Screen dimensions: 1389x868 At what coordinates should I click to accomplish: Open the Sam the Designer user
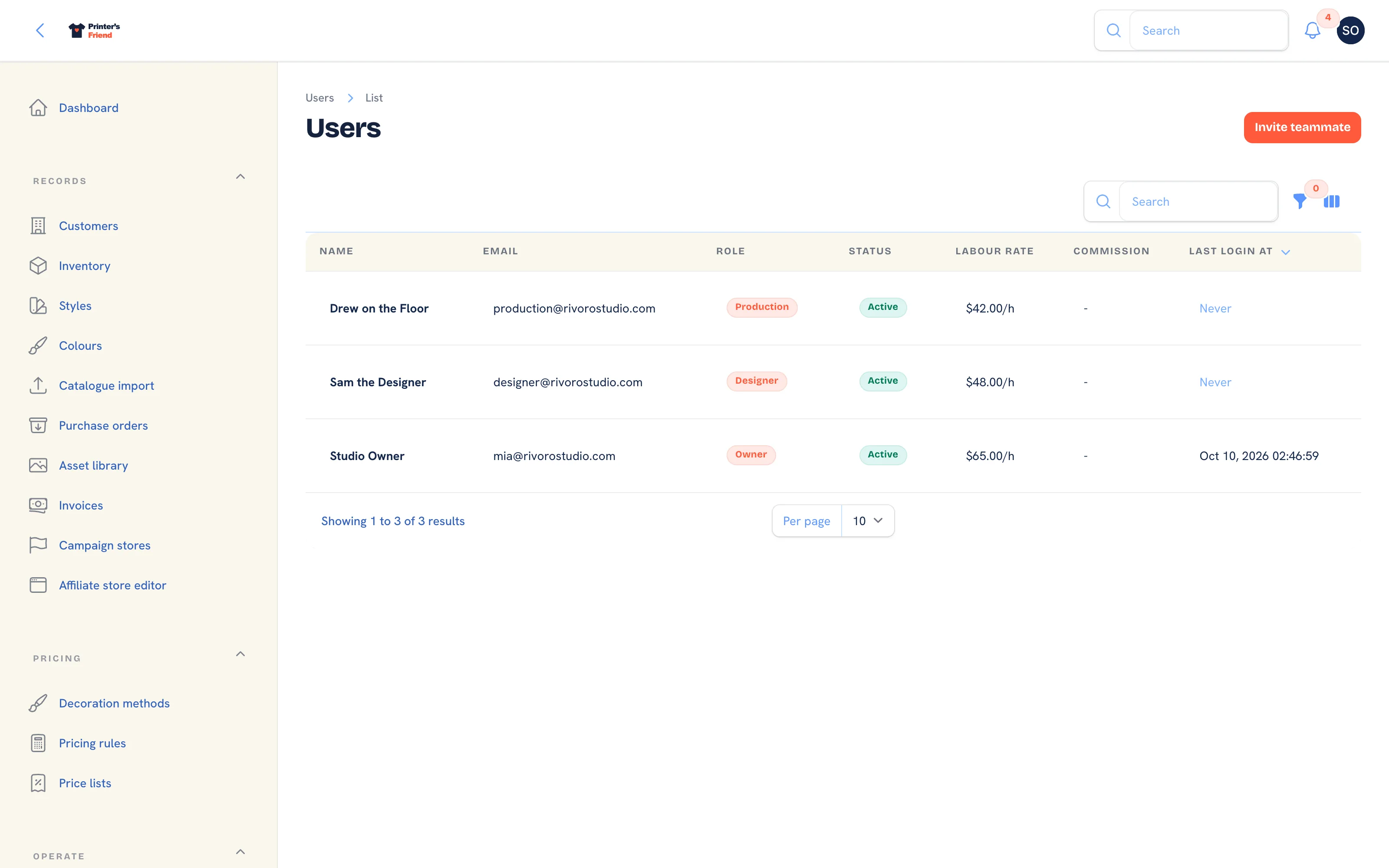(x=378, y=382)
